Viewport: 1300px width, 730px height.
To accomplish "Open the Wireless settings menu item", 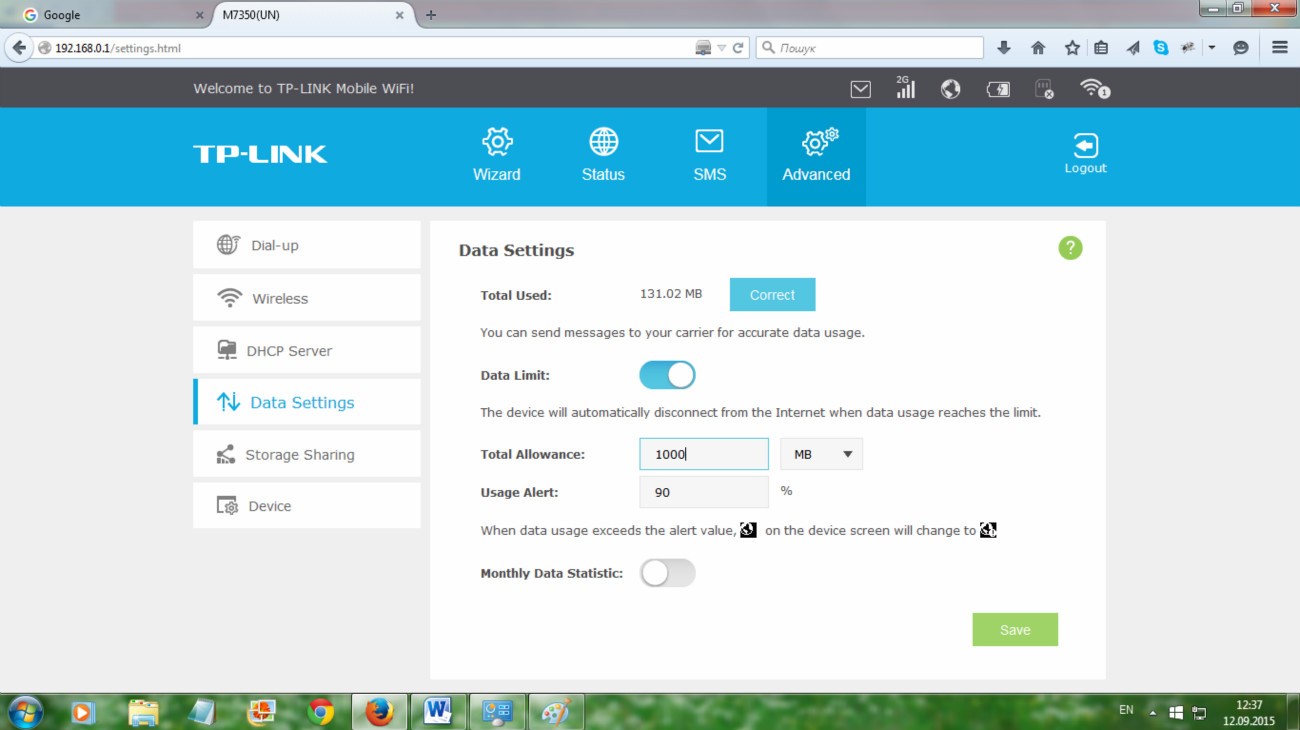I will click(x=306, y=298).
